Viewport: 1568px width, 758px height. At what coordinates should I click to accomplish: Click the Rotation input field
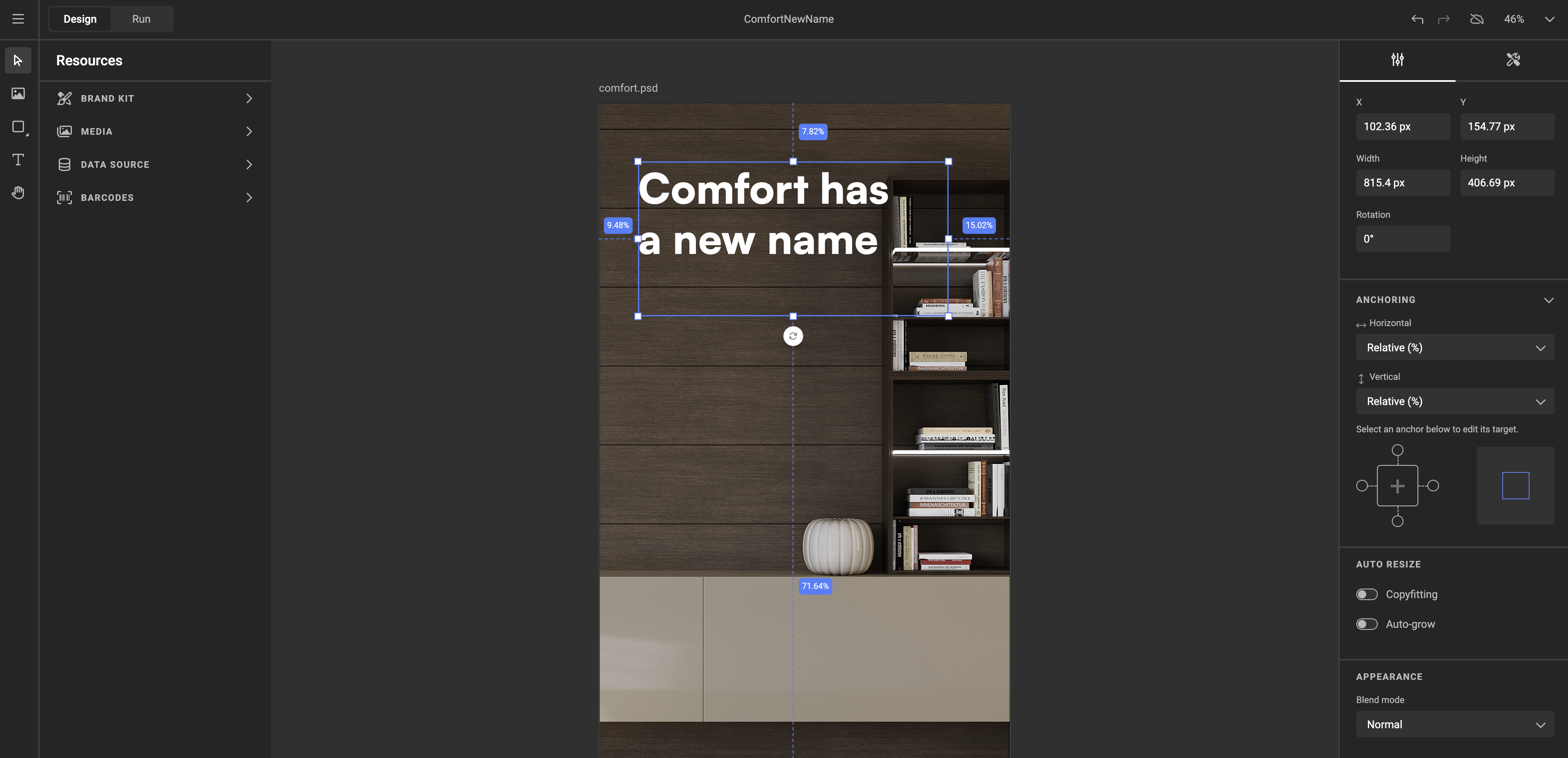(1403, 239)
